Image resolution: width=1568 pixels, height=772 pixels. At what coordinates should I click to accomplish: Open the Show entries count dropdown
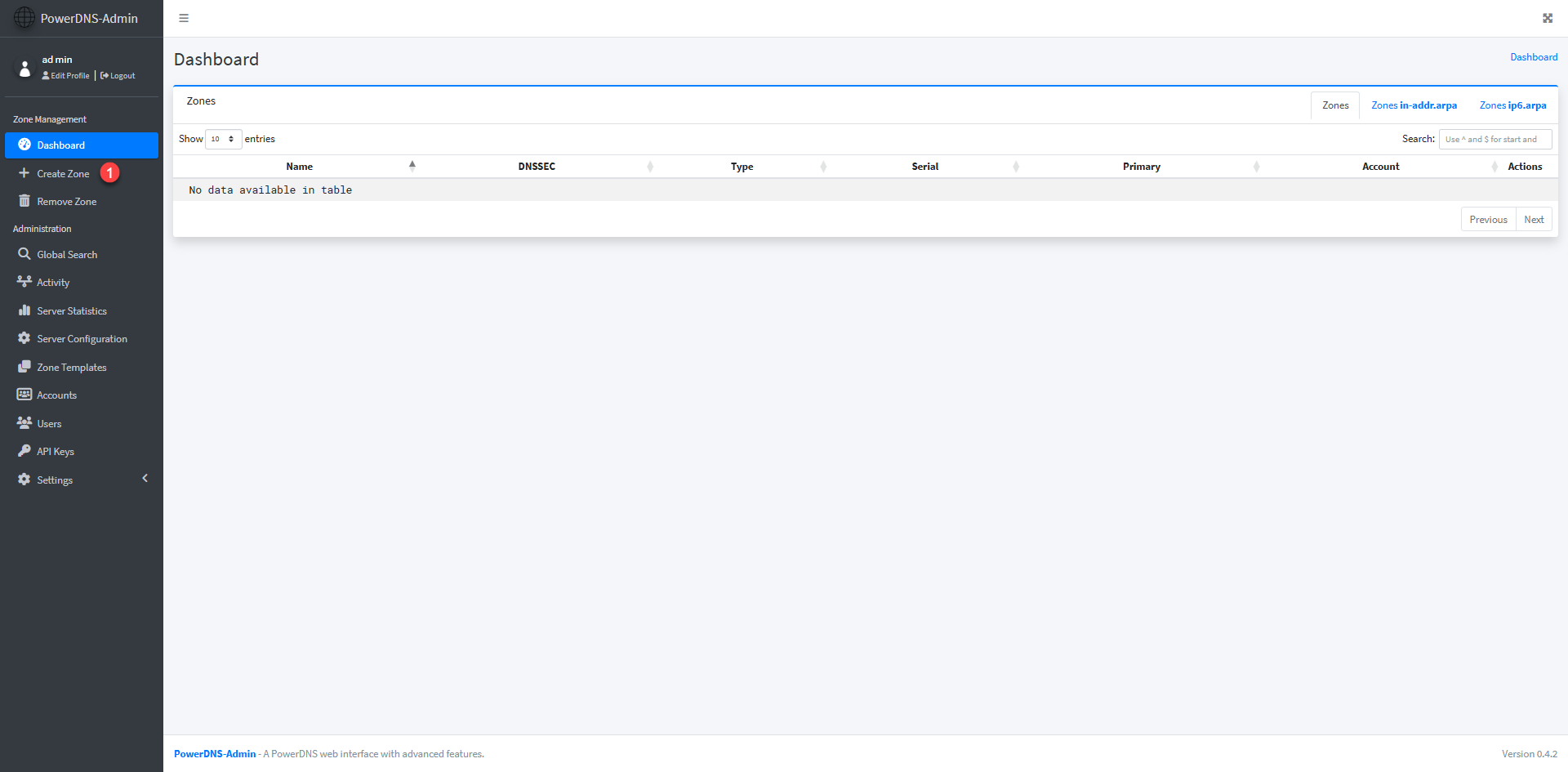tap(223, 139)
